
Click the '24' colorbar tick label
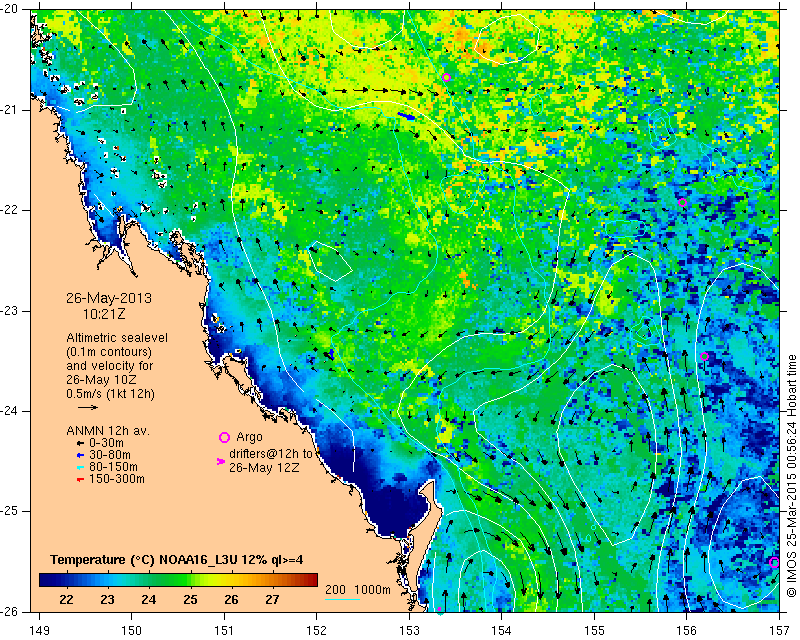pyautogui.click(x=148, y=600)
